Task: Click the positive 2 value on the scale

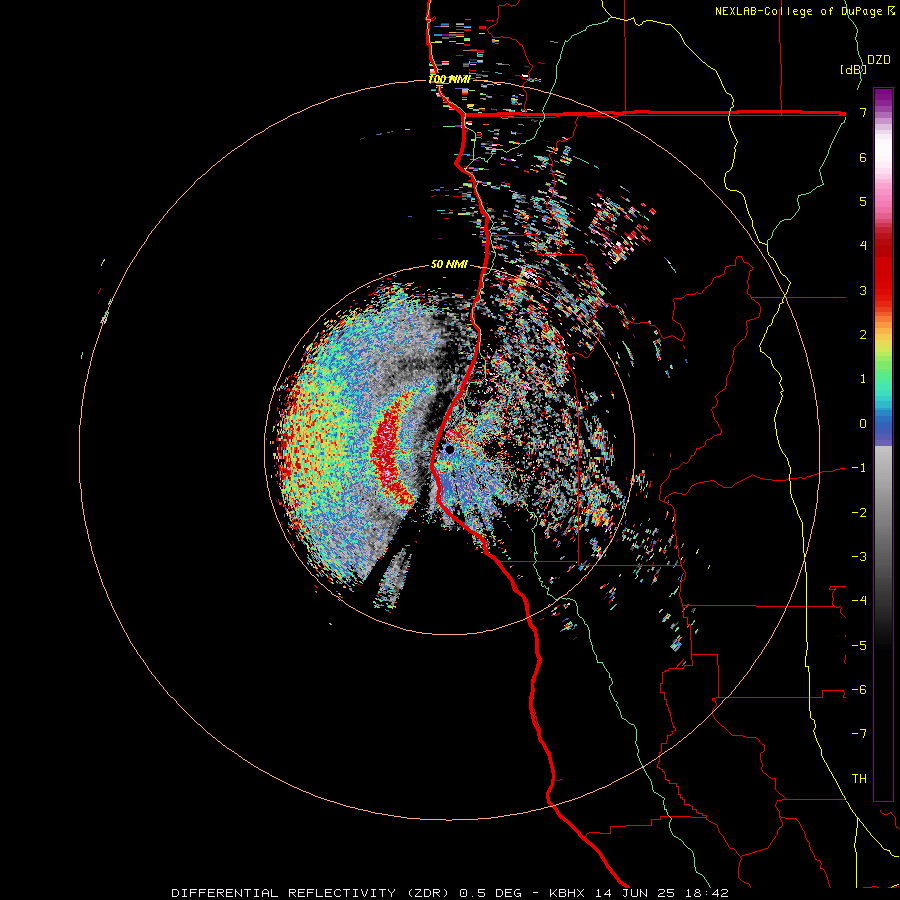Action: (x=863, y=335)
